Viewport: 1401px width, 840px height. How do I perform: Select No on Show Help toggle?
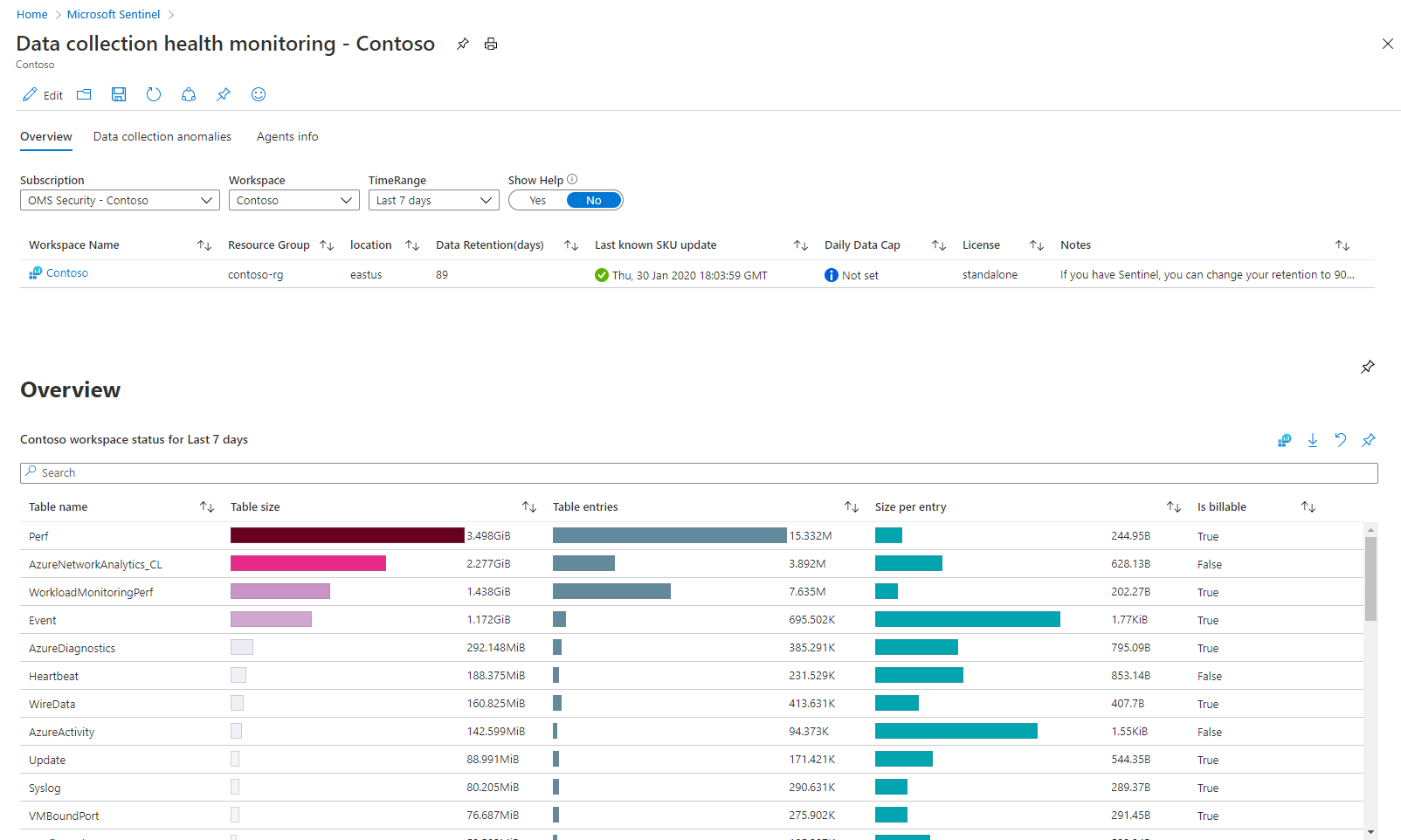tap(594, 201)
